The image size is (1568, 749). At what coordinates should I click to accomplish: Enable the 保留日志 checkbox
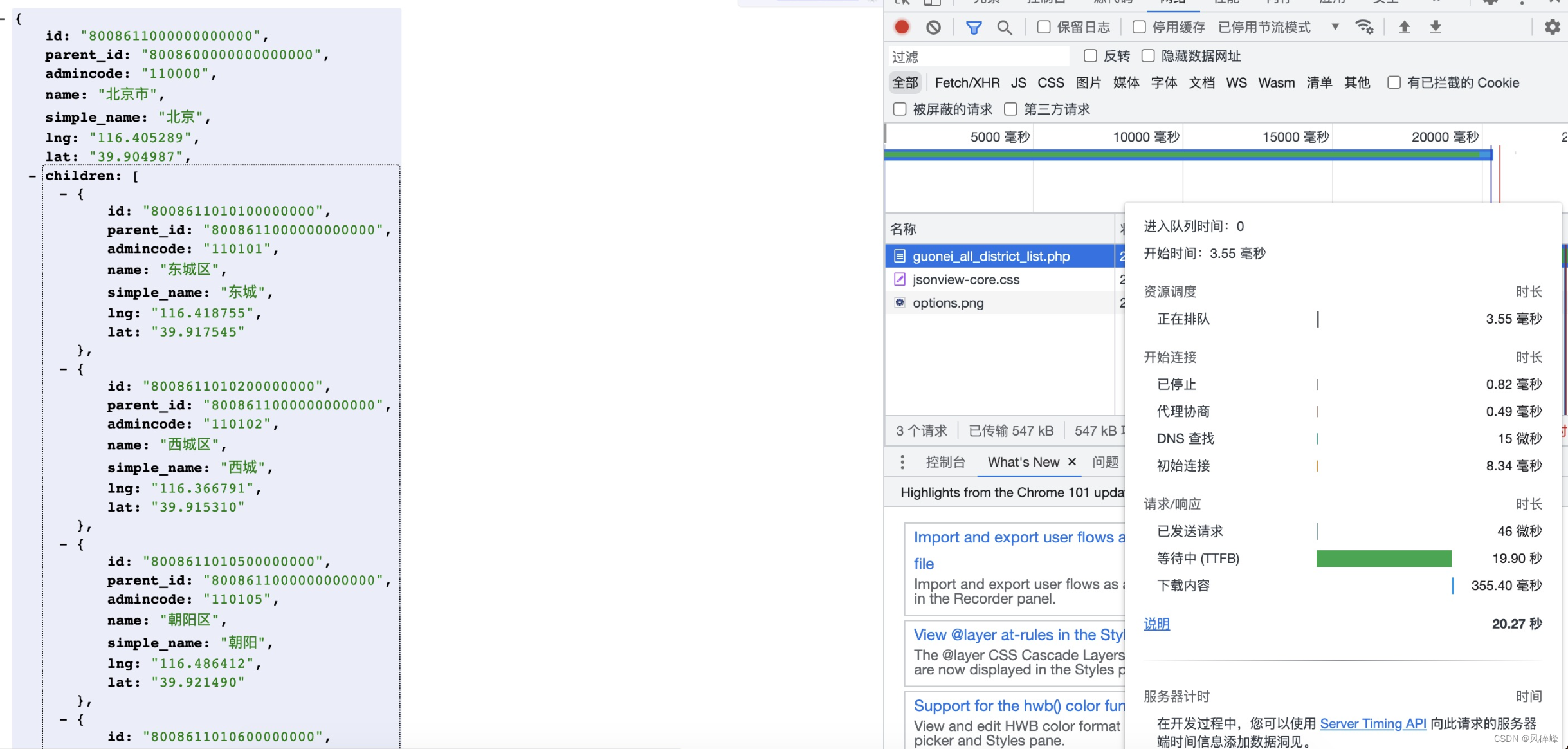pyautogui.click(x=1044, y=27)
